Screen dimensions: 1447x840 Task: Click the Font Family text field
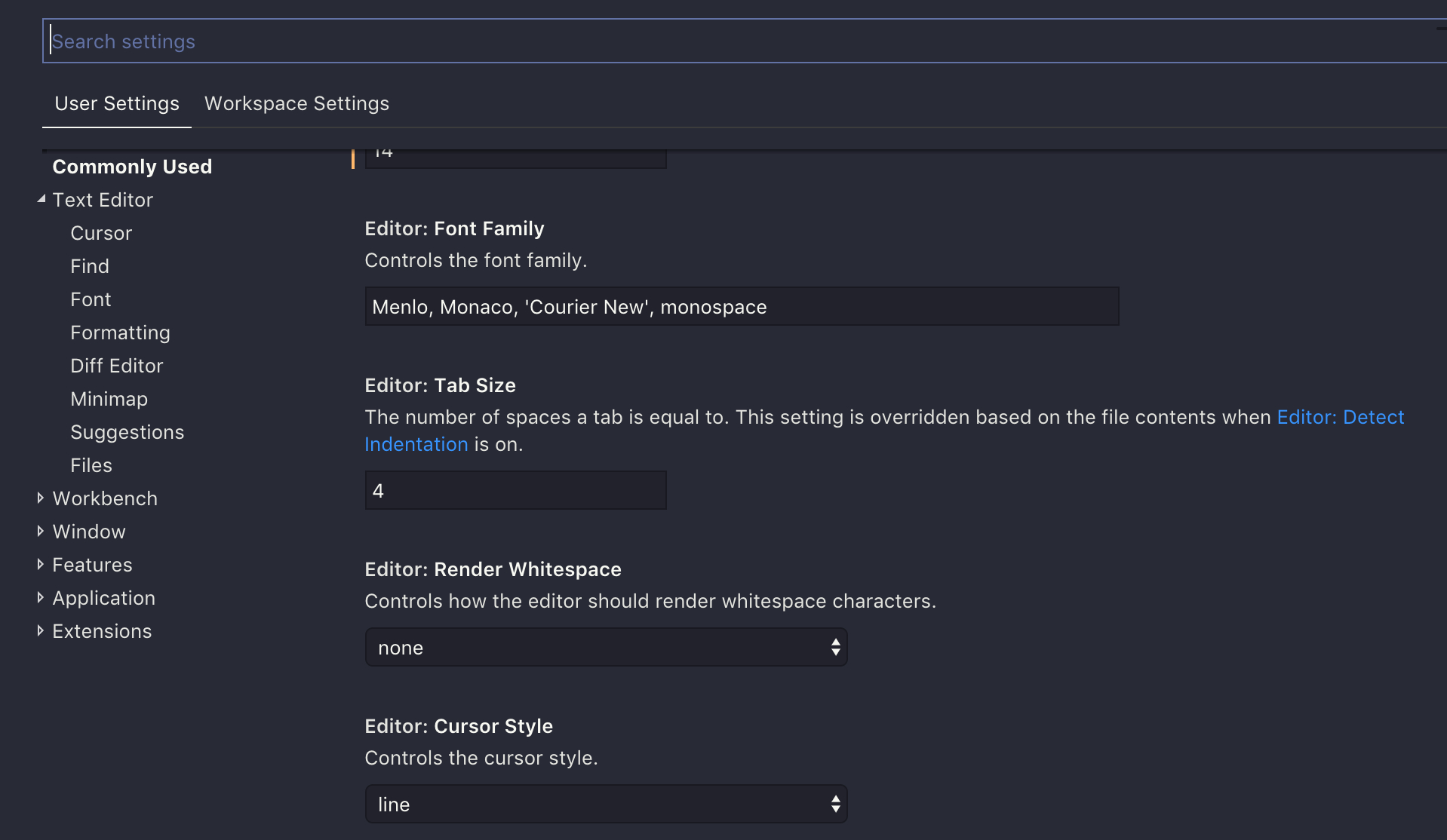click(x=741, y=306)
